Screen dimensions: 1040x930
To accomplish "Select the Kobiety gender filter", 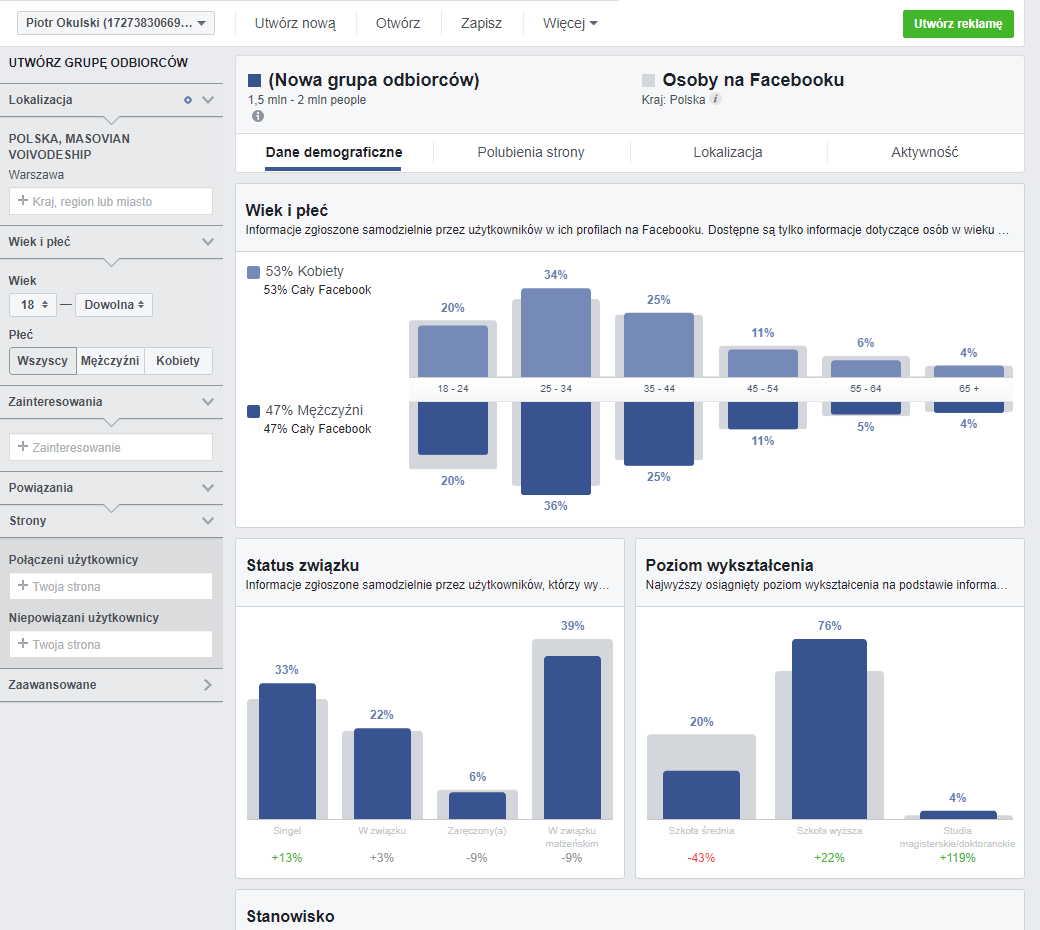I will 178,361.
